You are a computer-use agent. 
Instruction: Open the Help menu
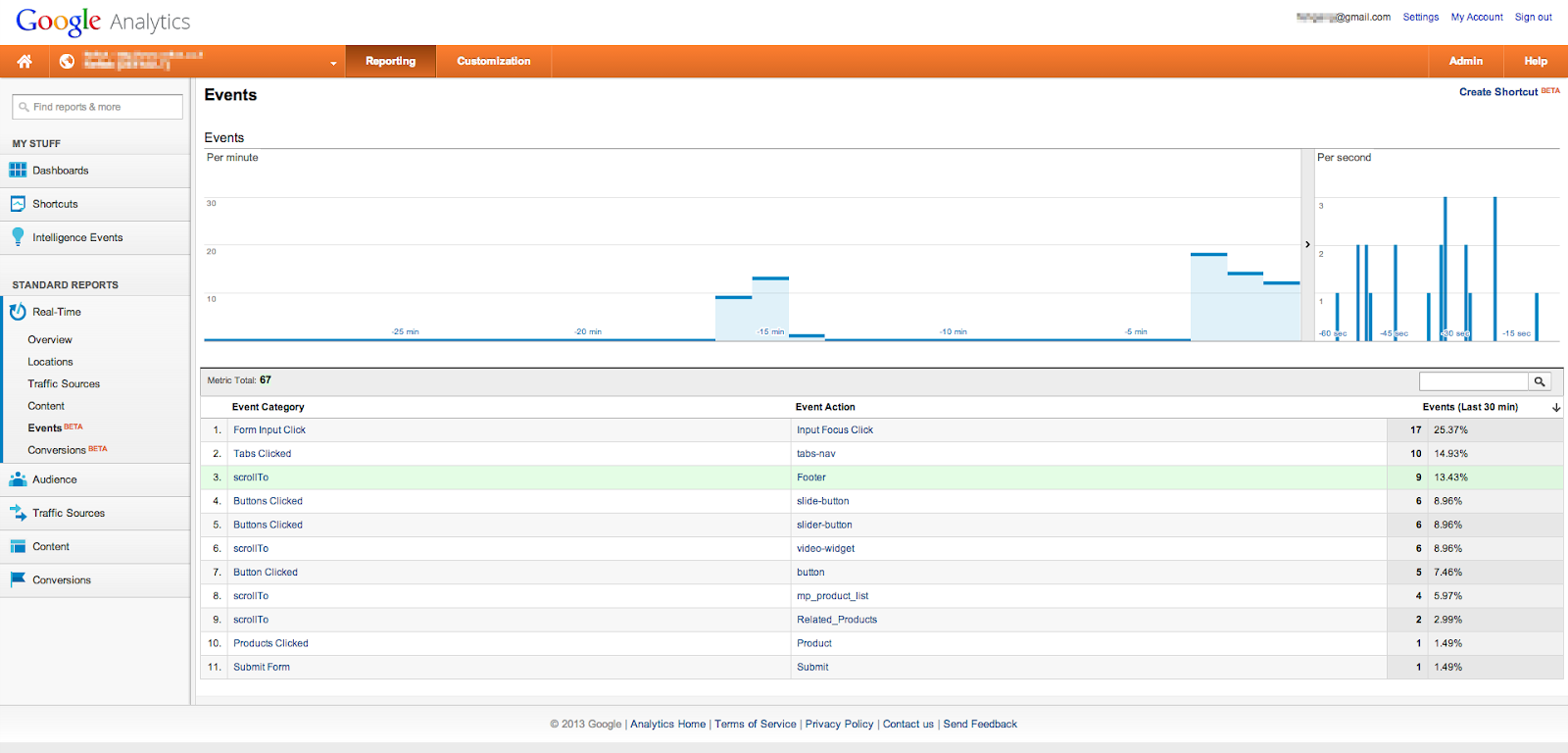[x=1536, y=61]
